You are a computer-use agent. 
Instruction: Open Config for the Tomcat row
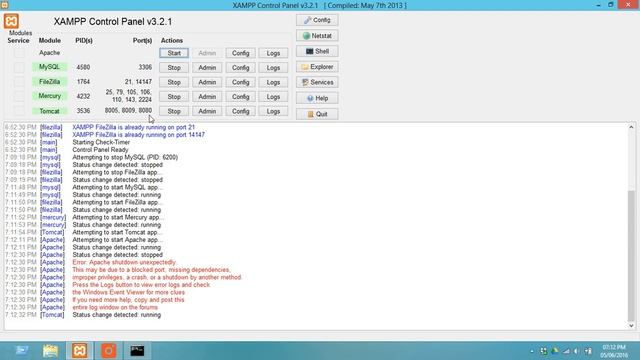(x=240, y=111)
